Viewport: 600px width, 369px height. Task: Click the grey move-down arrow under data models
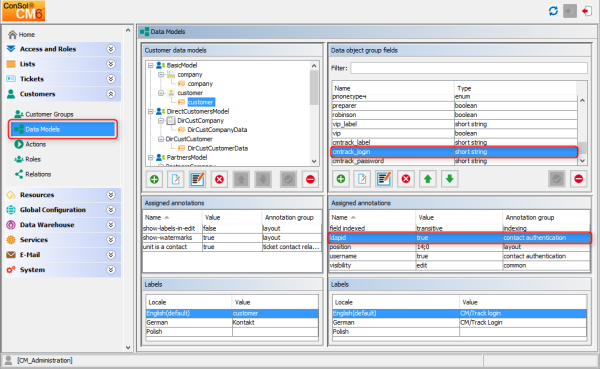[x=263, y=179]
